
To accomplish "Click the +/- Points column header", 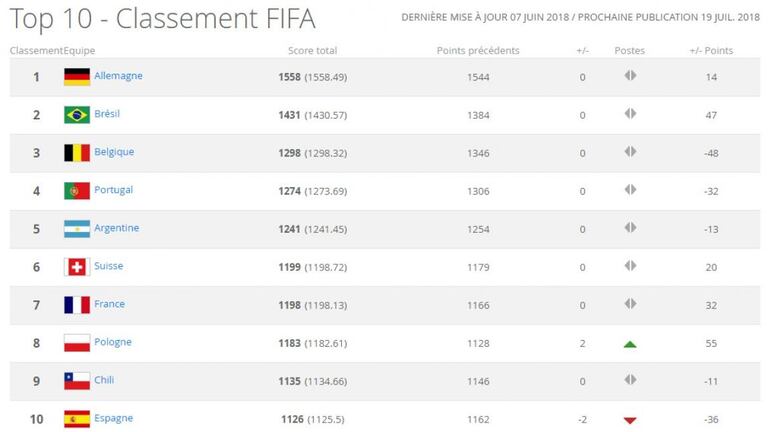I will click(711, 50).
